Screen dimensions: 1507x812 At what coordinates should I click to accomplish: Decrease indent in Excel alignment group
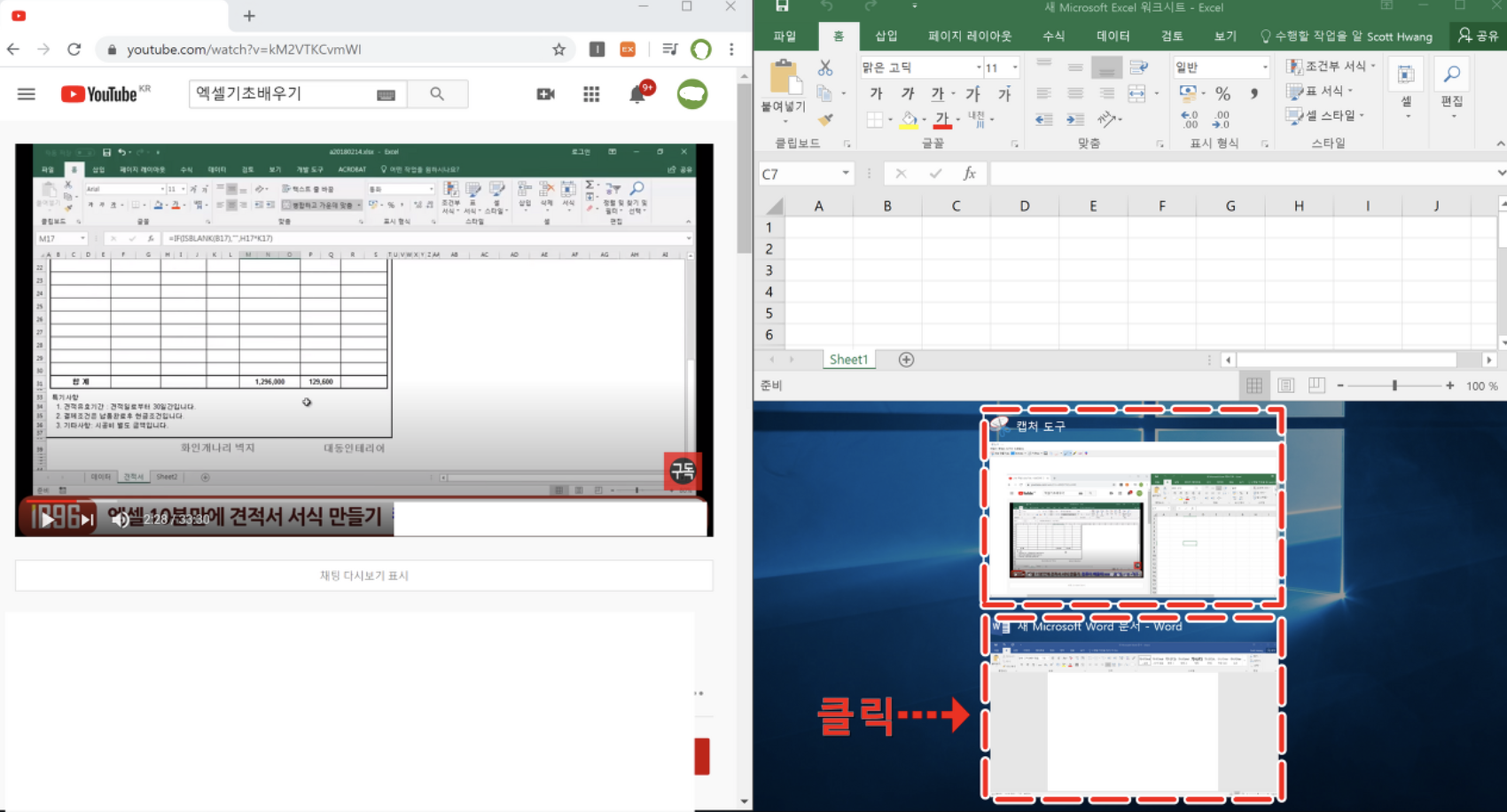pos(1044,119)
